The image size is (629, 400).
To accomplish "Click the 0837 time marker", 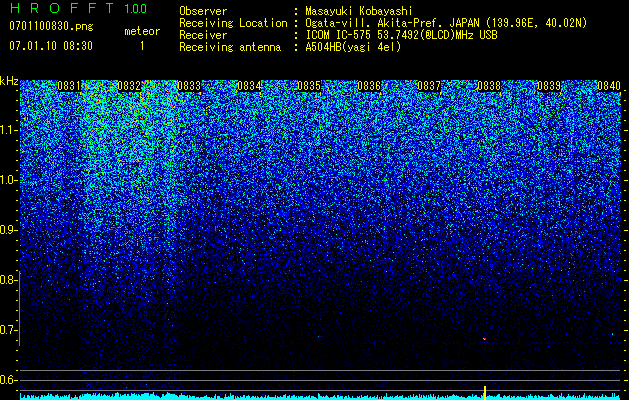I will click(x=429, y=86).
